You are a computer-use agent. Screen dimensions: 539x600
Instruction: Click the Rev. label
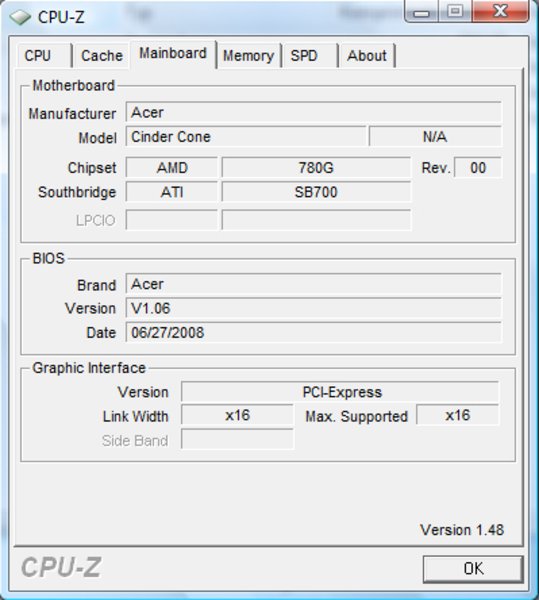[x=436, y=168]
